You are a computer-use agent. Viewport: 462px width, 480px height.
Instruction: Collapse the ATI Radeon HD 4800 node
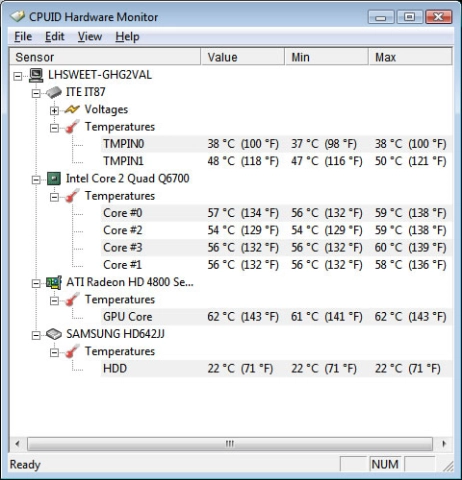pos(36,283)
